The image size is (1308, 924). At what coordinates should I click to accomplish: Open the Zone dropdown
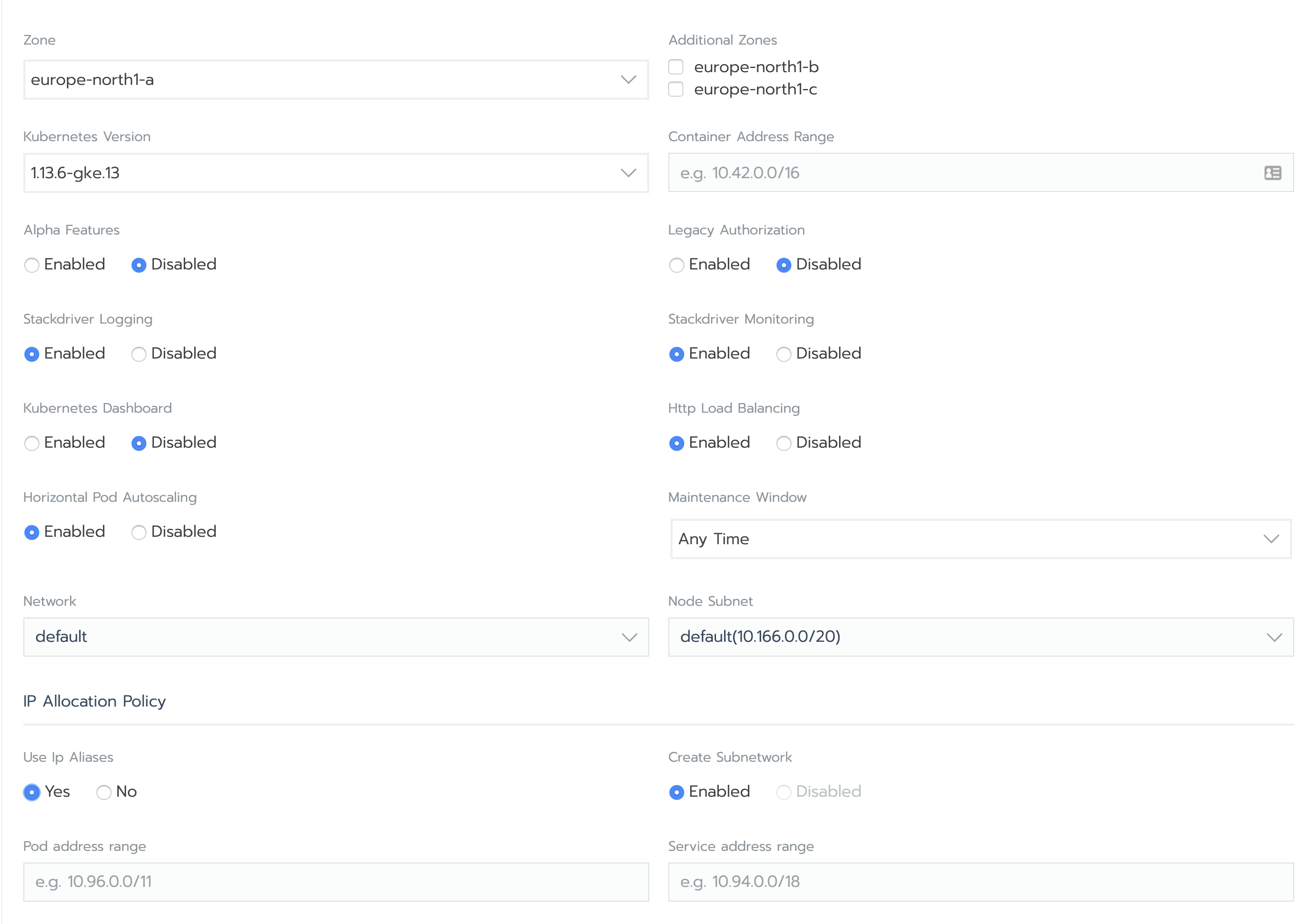click(x=627, y=80)
